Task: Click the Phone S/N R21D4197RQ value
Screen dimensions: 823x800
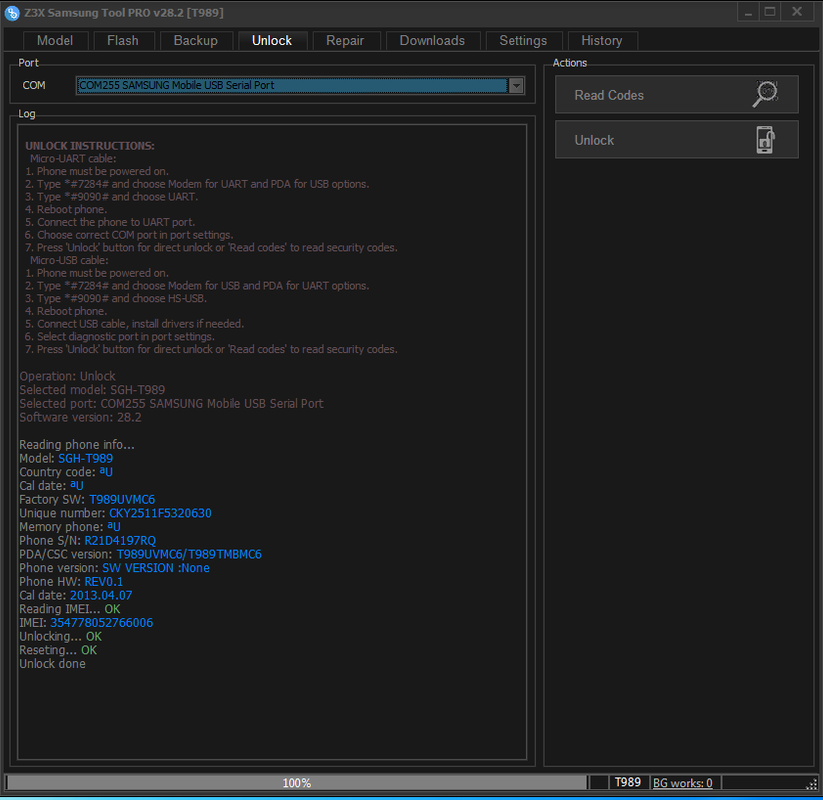Action: tap(120, 540)
